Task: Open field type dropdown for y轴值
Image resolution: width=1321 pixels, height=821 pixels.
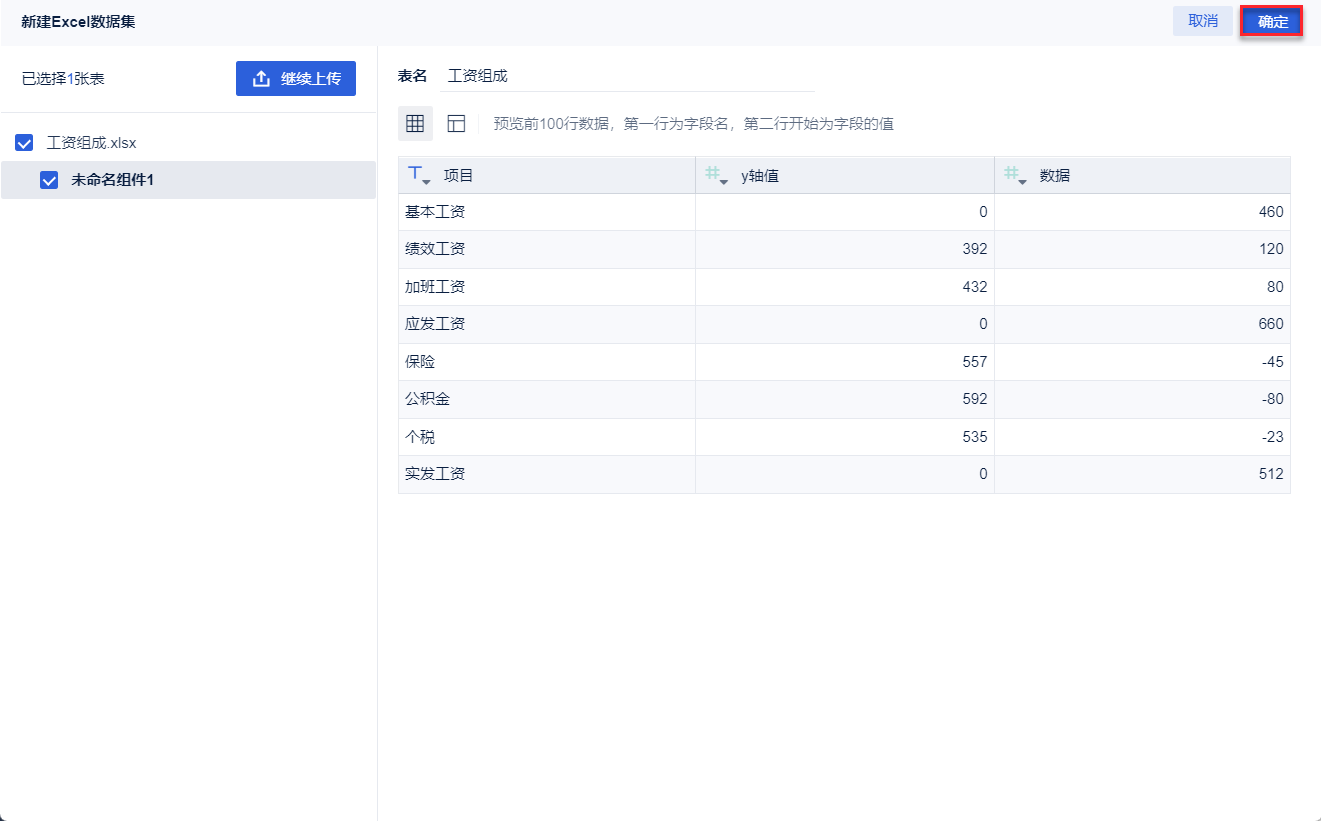Action: pos(724,181)
